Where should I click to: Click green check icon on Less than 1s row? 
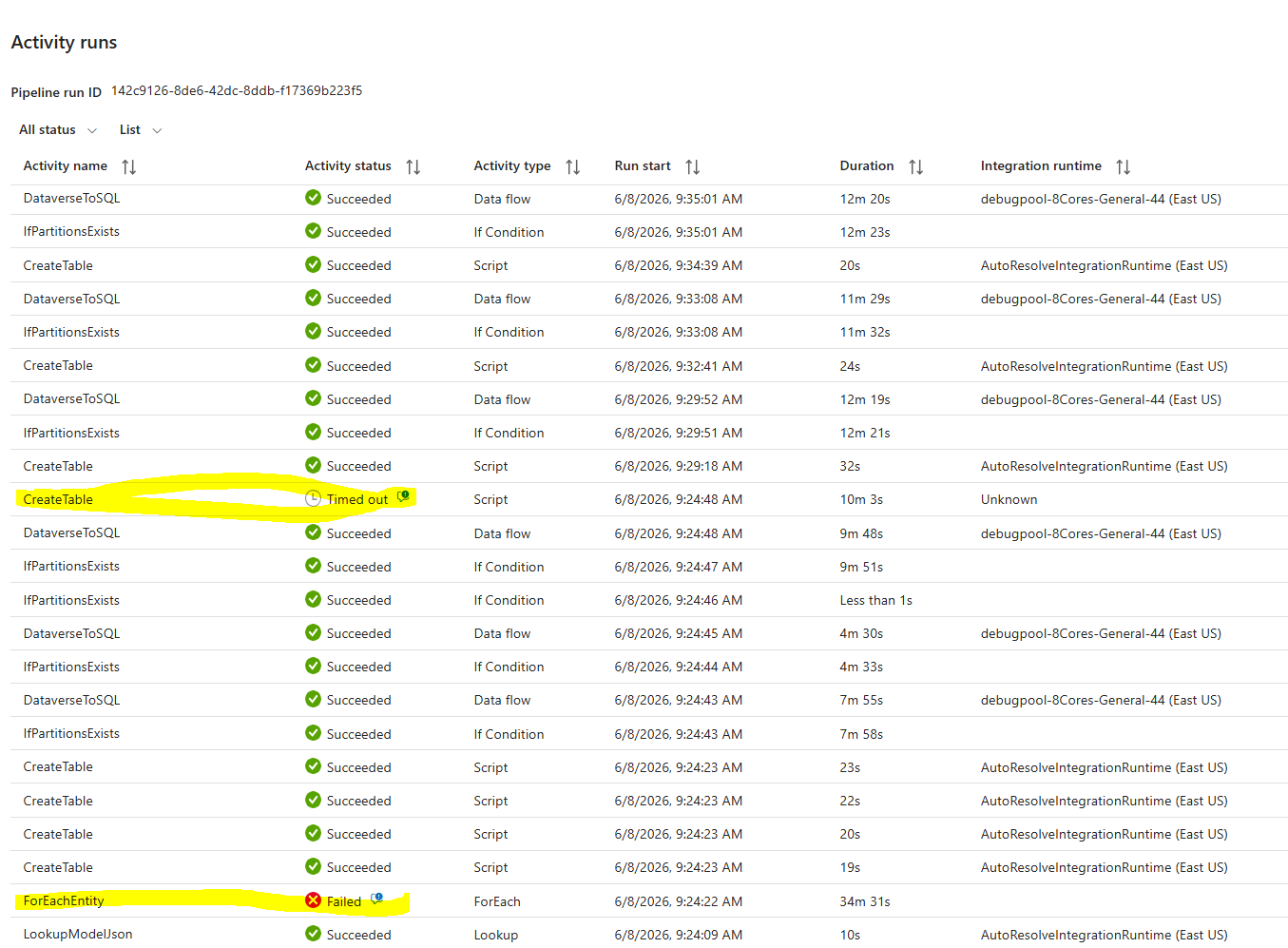313,599
